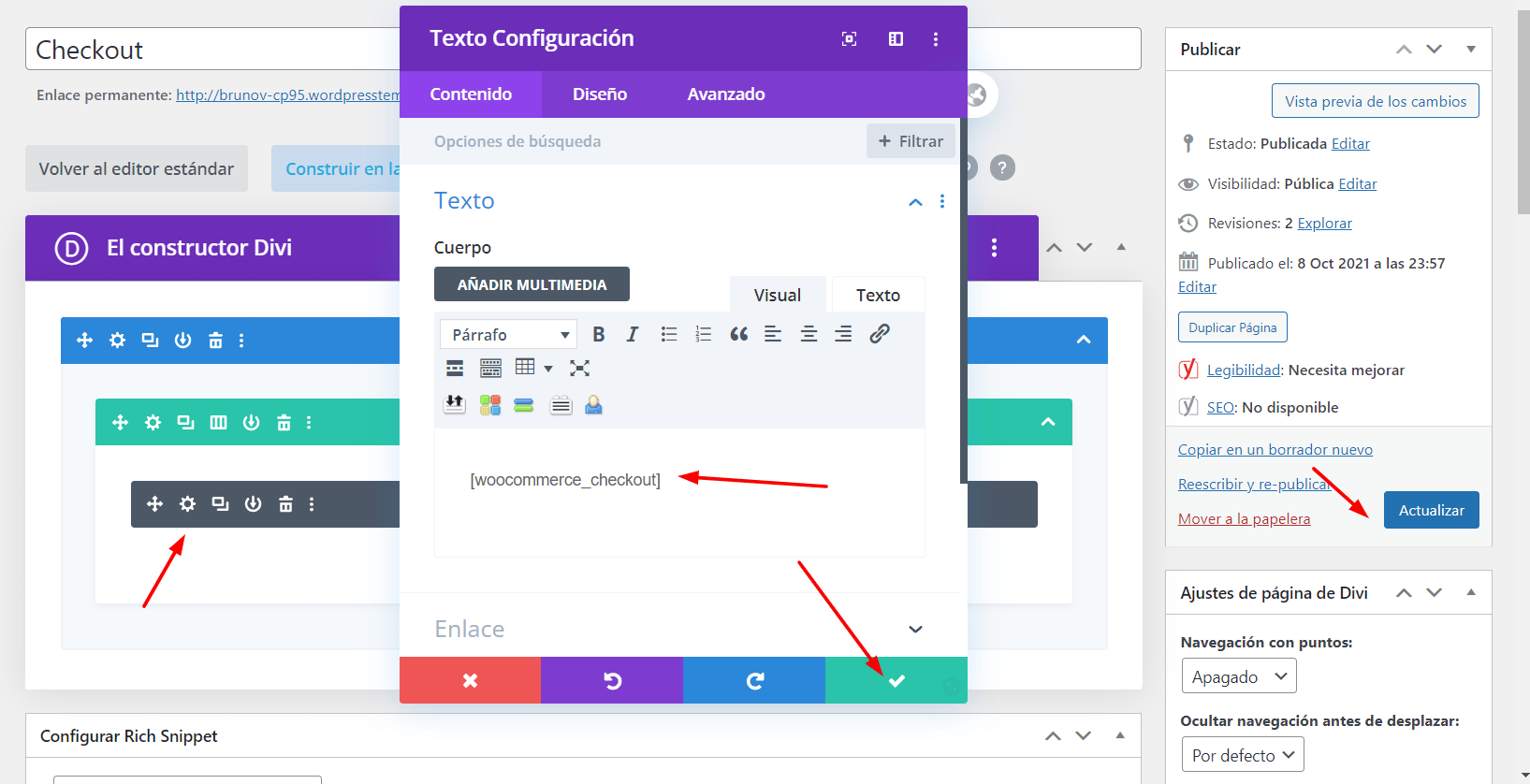This screenshot has height=784, width=1530.
Task: Click Volver al editor estándar
Action: [137, 168]
